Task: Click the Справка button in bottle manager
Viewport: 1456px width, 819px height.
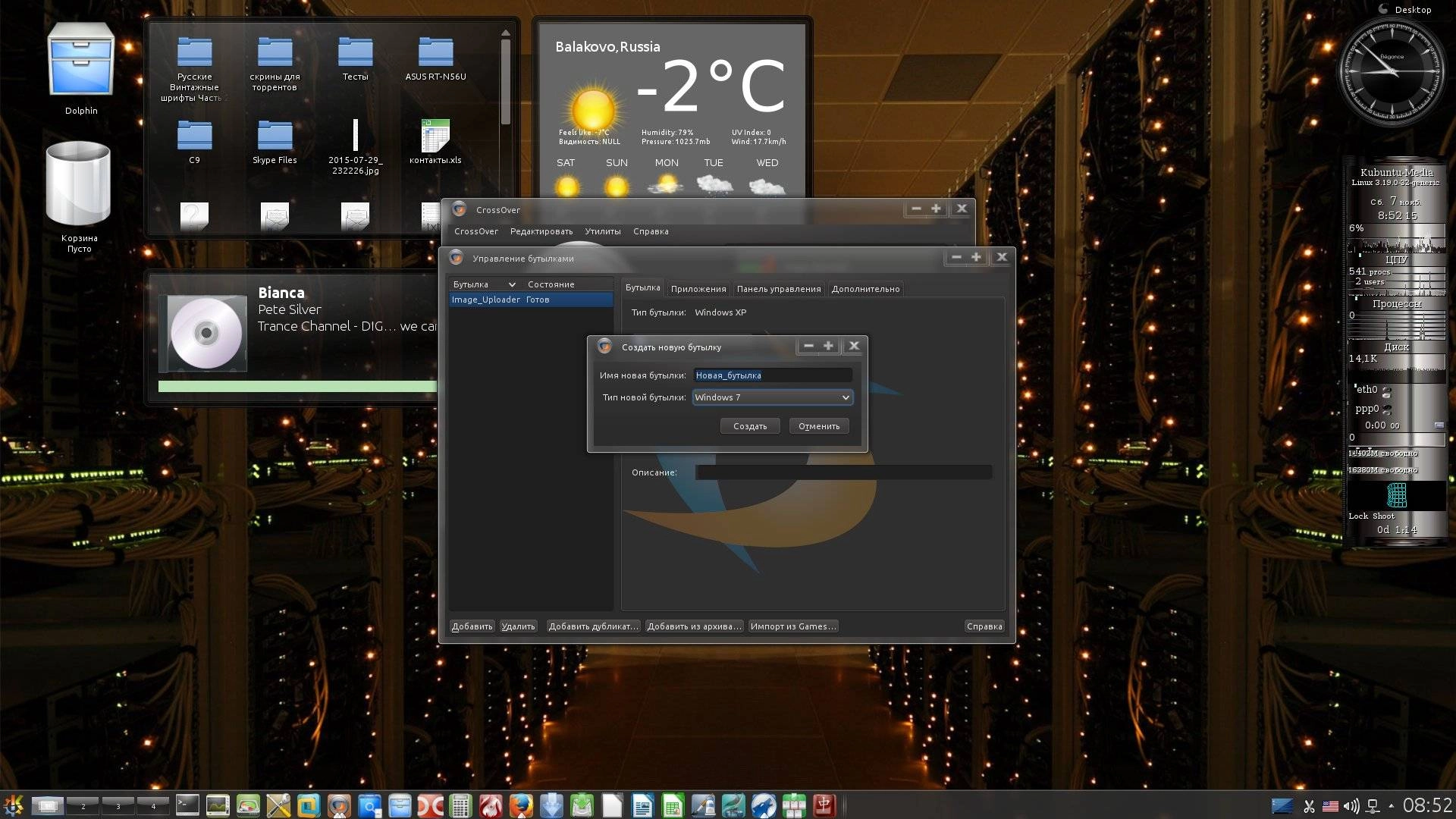Action: (984, 626)
